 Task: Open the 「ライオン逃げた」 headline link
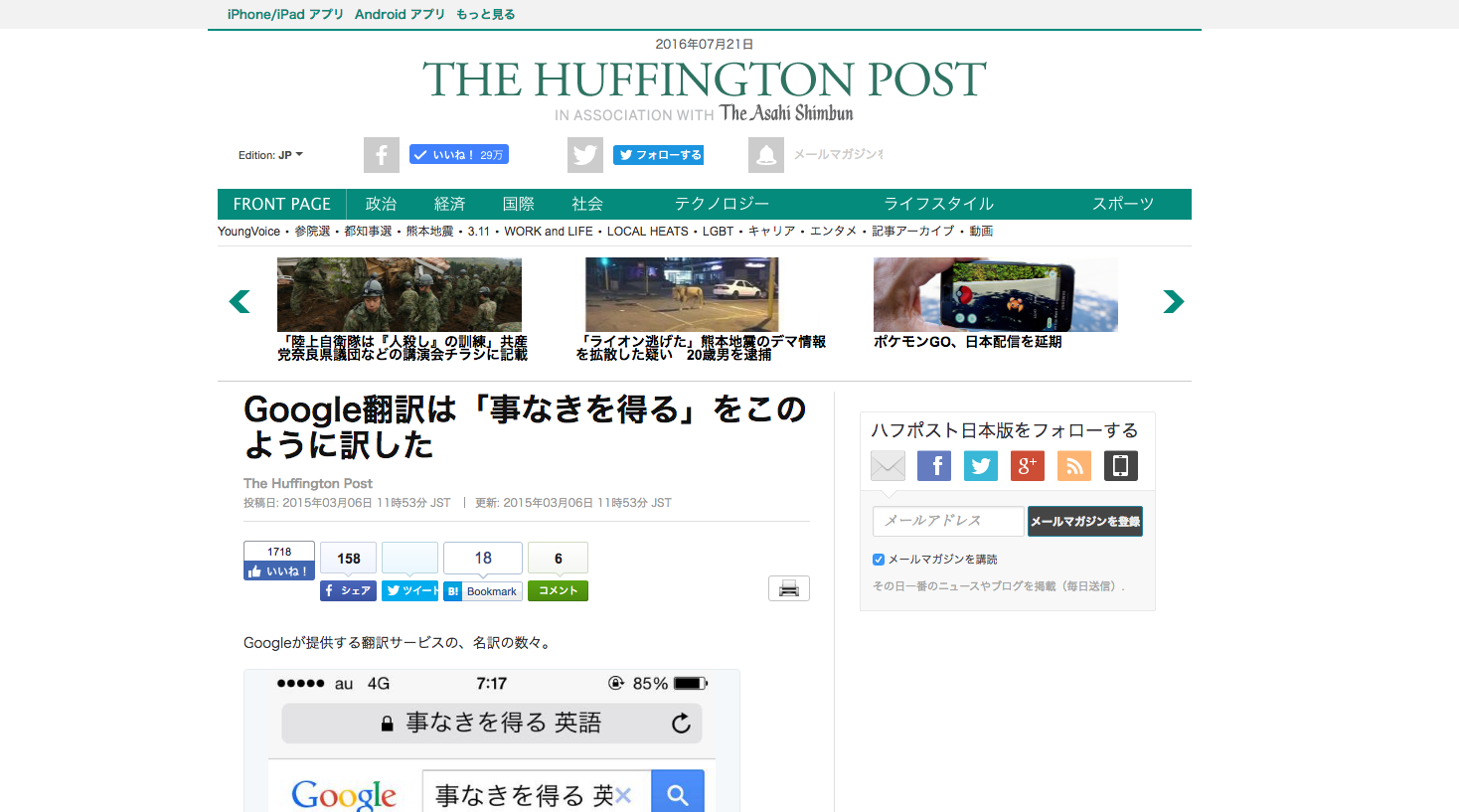click(x=701, y=348)
